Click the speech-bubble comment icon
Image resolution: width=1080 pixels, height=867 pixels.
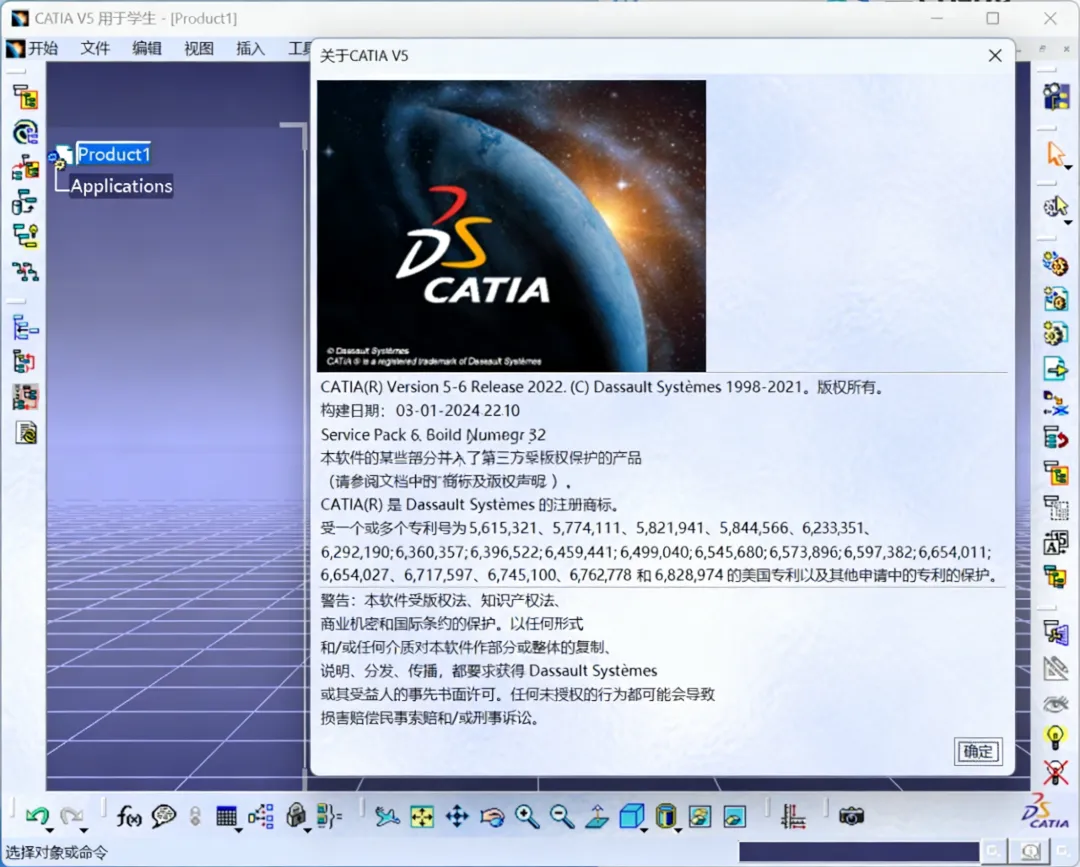[x=164, y=816]
